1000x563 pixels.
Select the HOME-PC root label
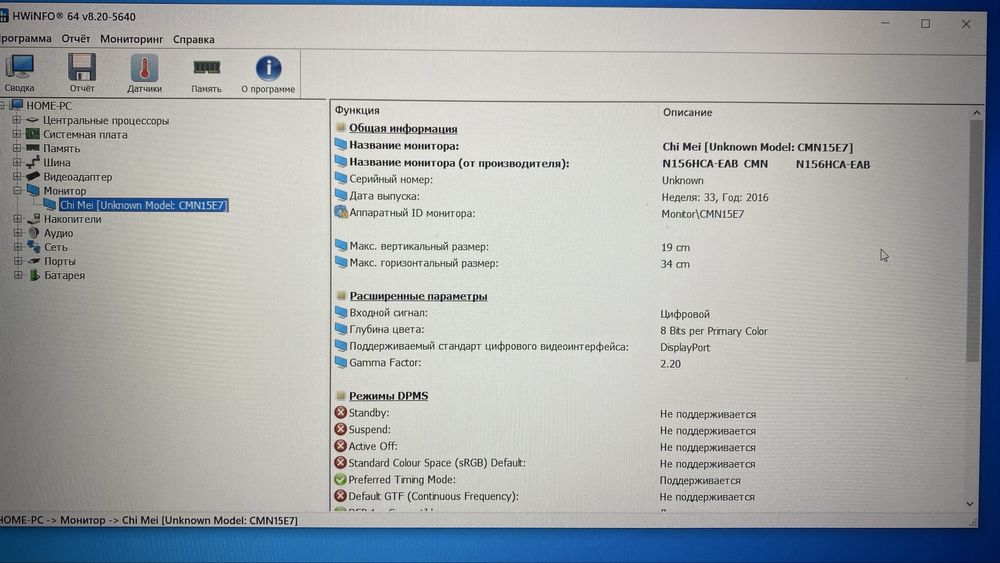pyautogui.click(x=49, y=106)
